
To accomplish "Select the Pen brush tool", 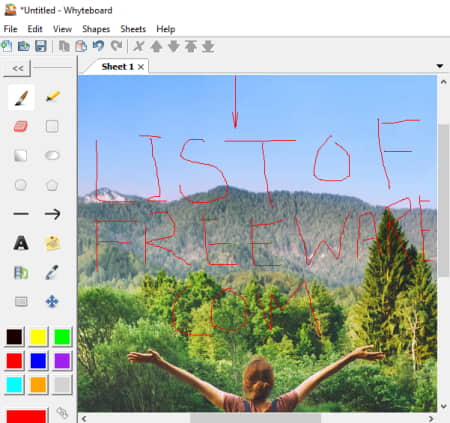I will (21, 97).
